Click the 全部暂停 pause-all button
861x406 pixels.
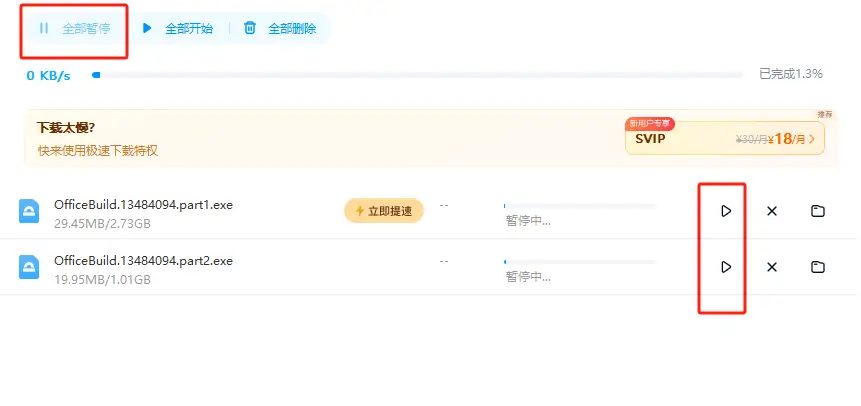(x=75, y=29)
